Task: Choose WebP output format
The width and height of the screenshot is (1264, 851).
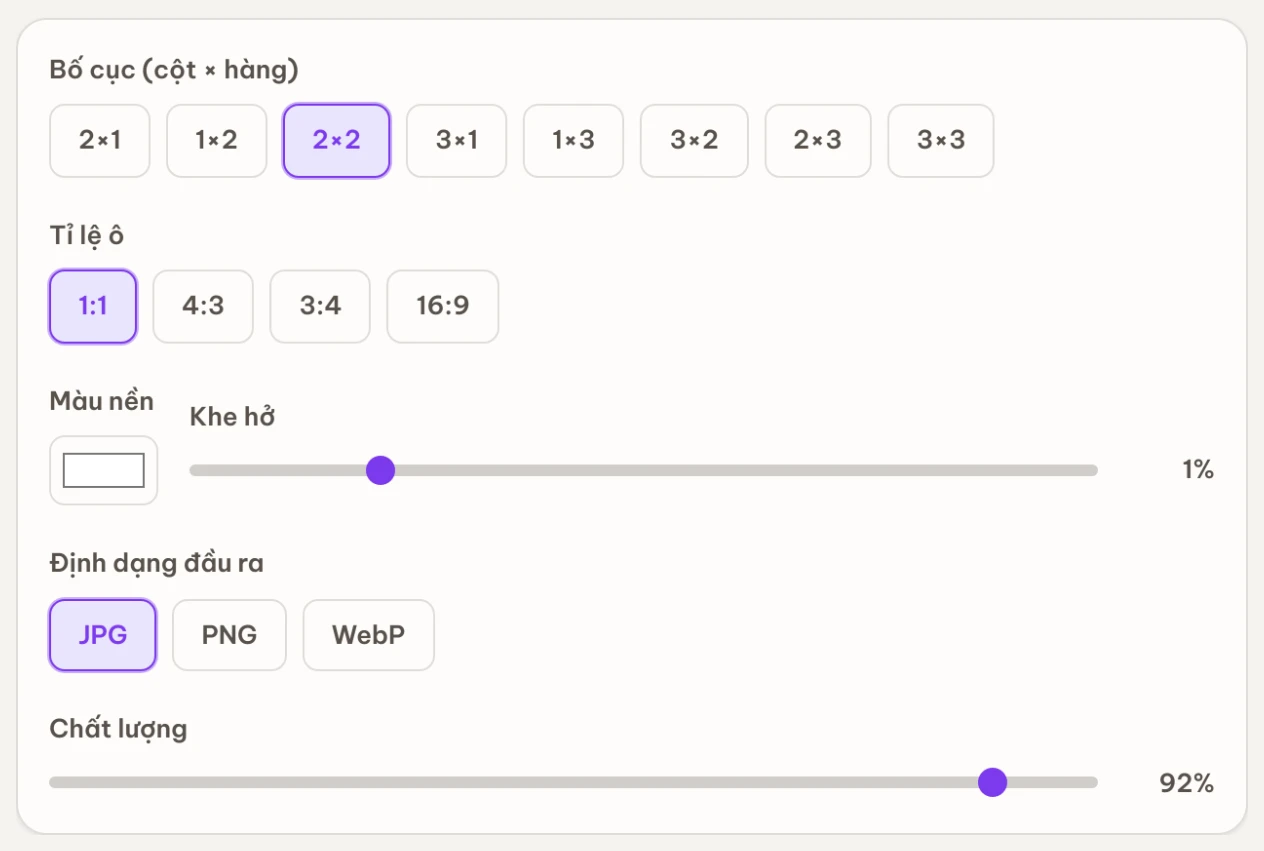Action: tap(369, 635)
